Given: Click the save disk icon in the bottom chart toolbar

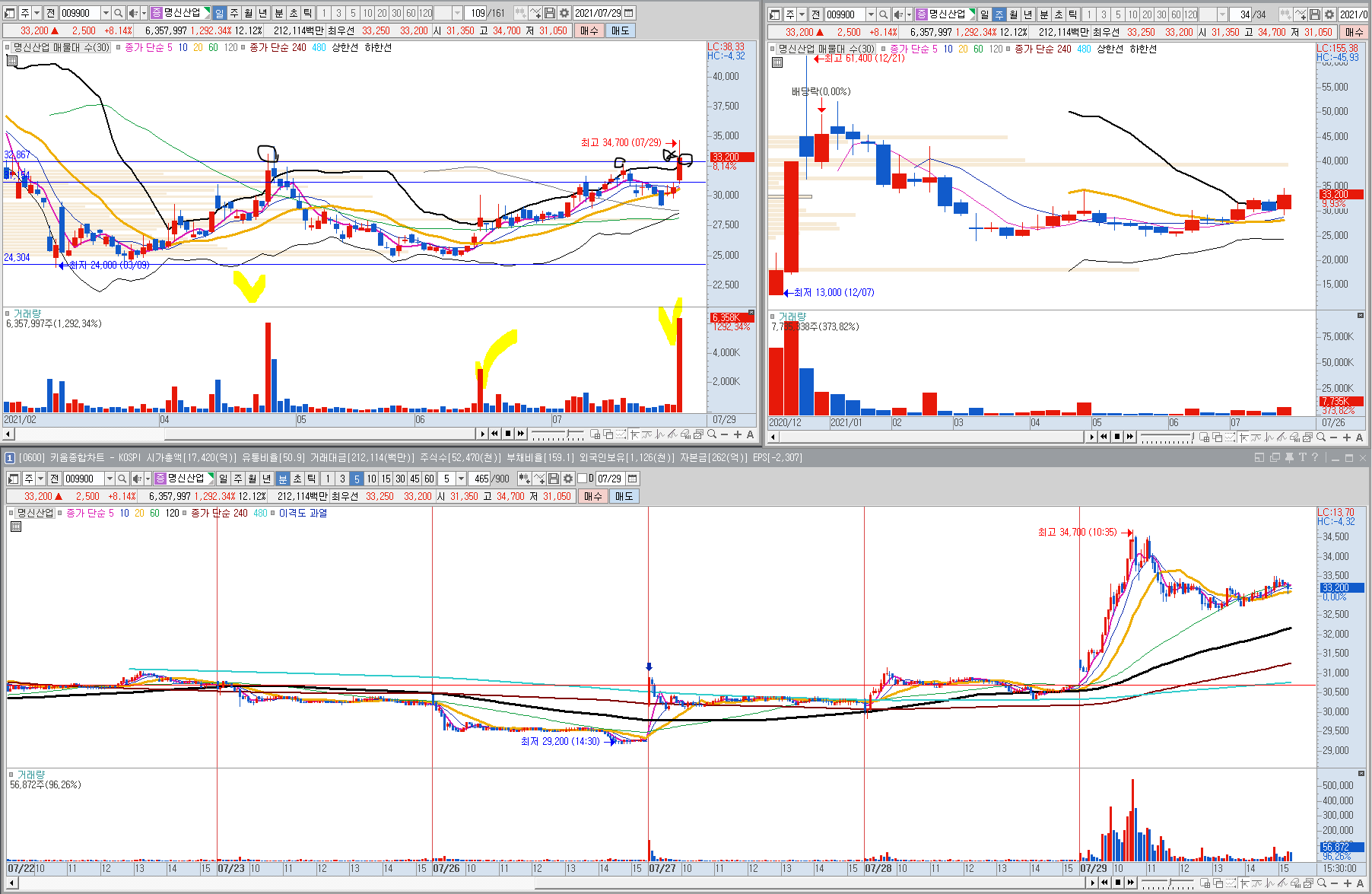Looking at the screenshot, I should click(554, 479).
